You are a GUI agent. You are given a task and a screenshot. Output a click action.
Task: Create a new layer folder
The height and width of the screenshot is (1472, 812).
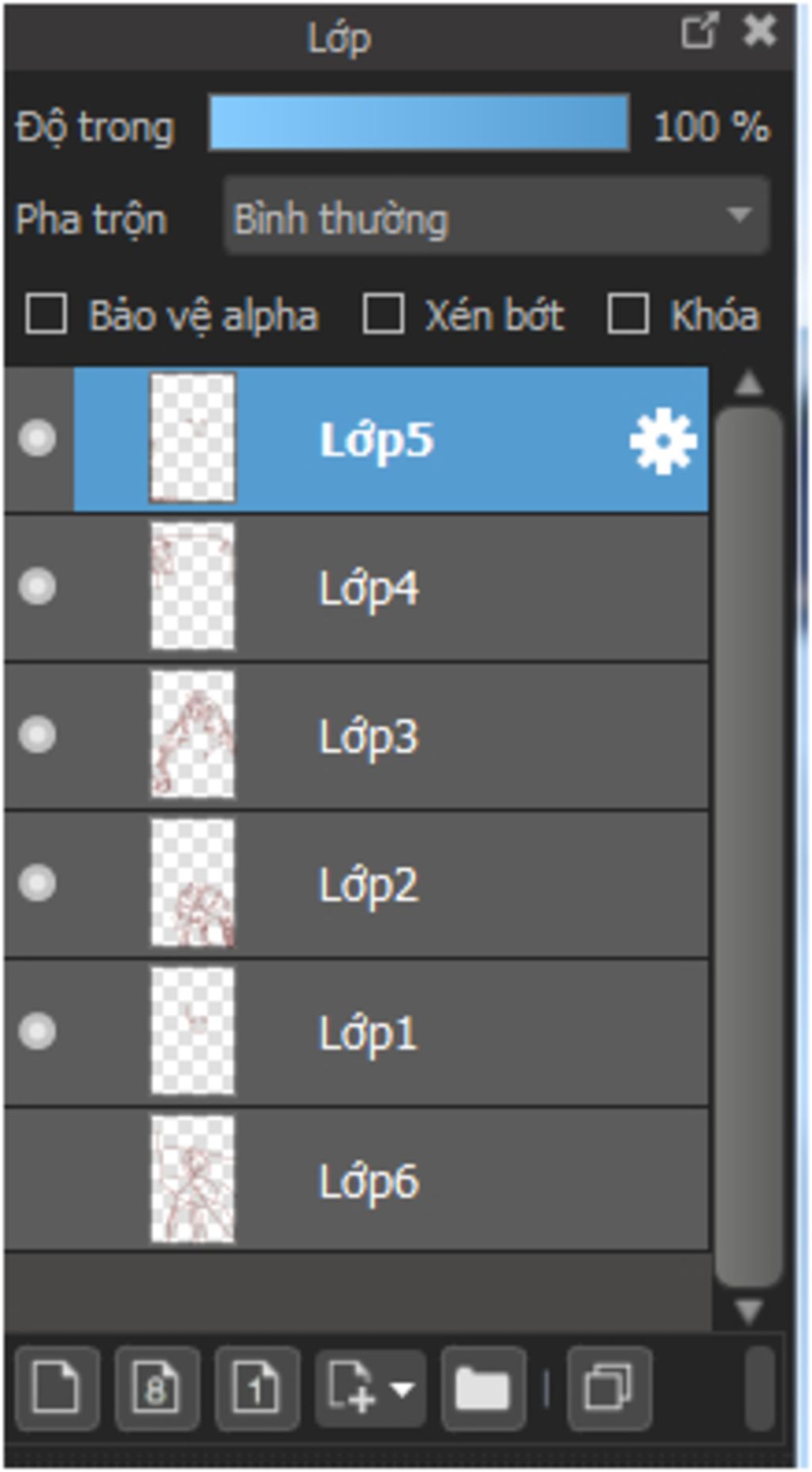pyautogui.click(x=483, y=1388)
